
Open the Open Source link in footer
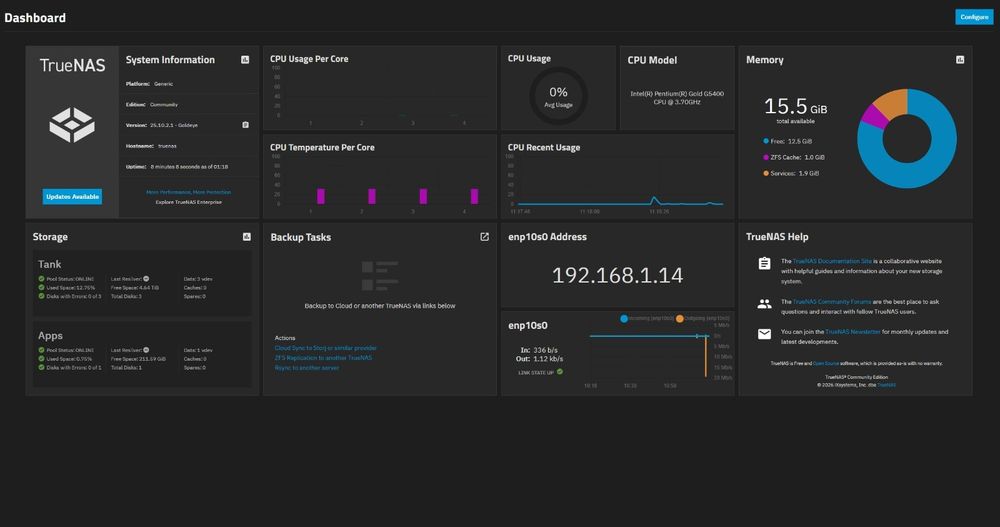tap(826, 364)
